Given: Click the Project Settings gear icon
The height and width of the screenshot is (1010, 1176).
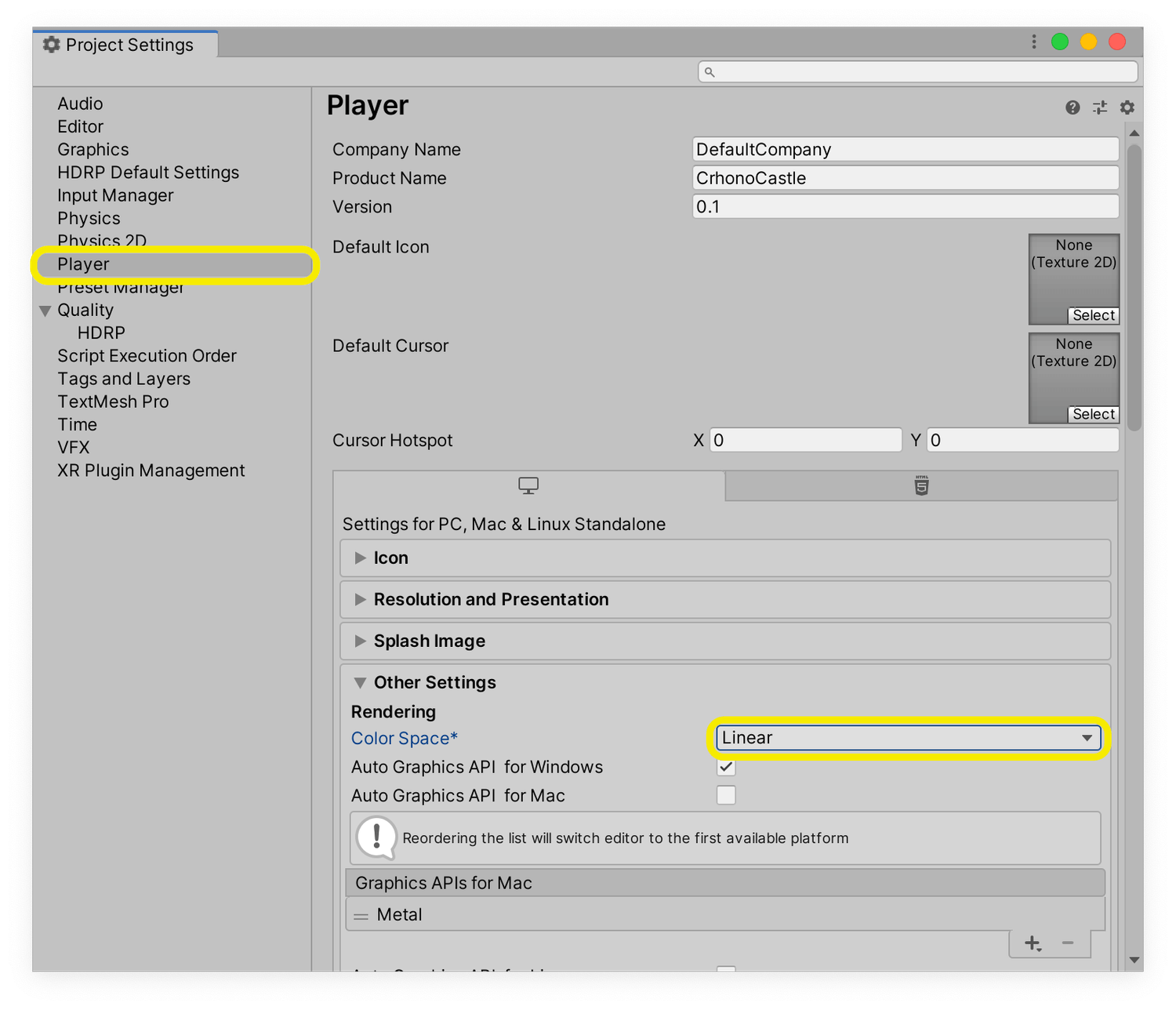Looking at the screenshot, I should (x=51, y=45).
